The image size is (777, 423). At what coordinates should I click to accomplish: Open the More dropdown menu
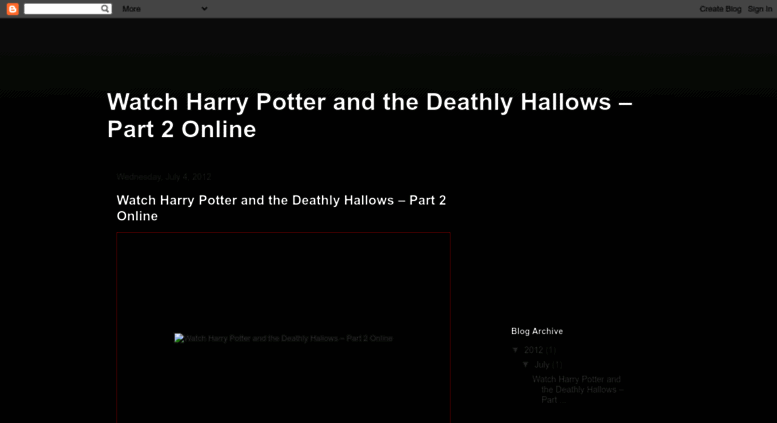[165, 9]
